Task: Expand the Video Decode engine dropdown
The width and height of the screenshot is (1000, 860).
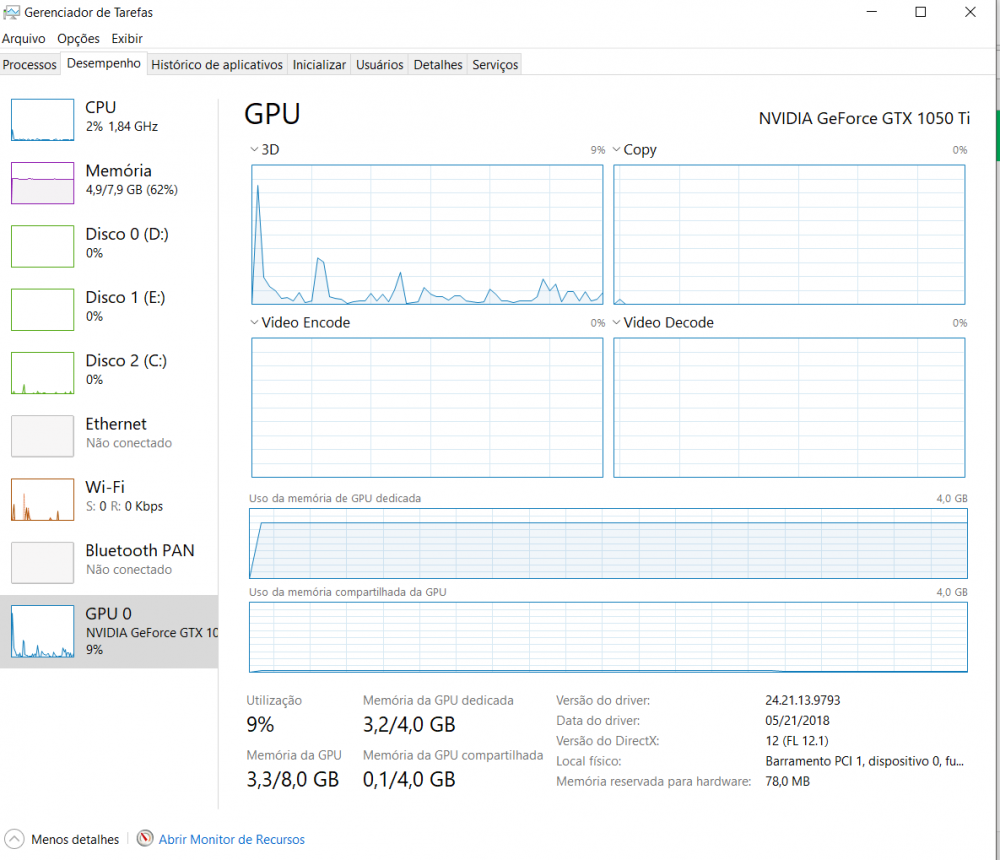Action: 617,323
